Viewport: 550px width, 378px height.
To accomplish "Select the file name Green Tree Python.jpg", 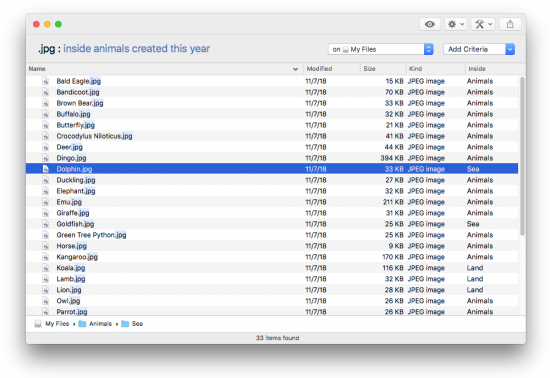I will 92,235.
